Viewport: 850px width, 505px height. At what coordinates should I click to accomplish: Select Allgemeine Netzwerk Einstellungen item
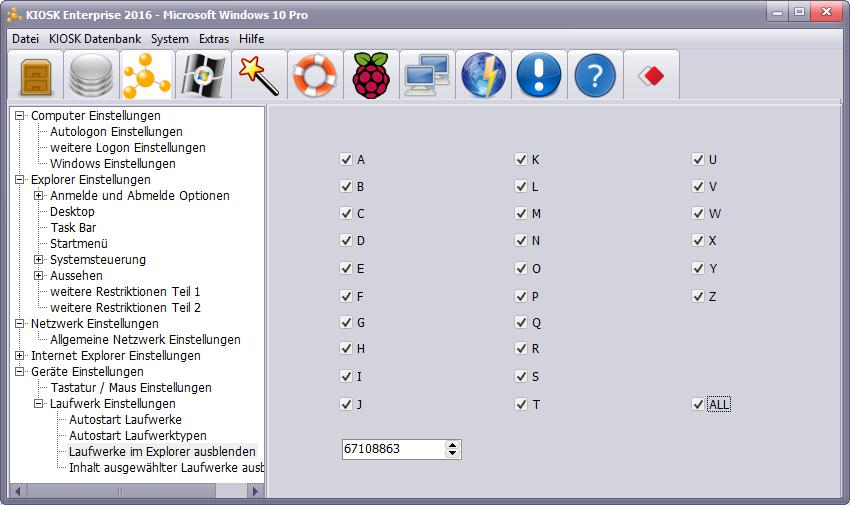[145, 340]
